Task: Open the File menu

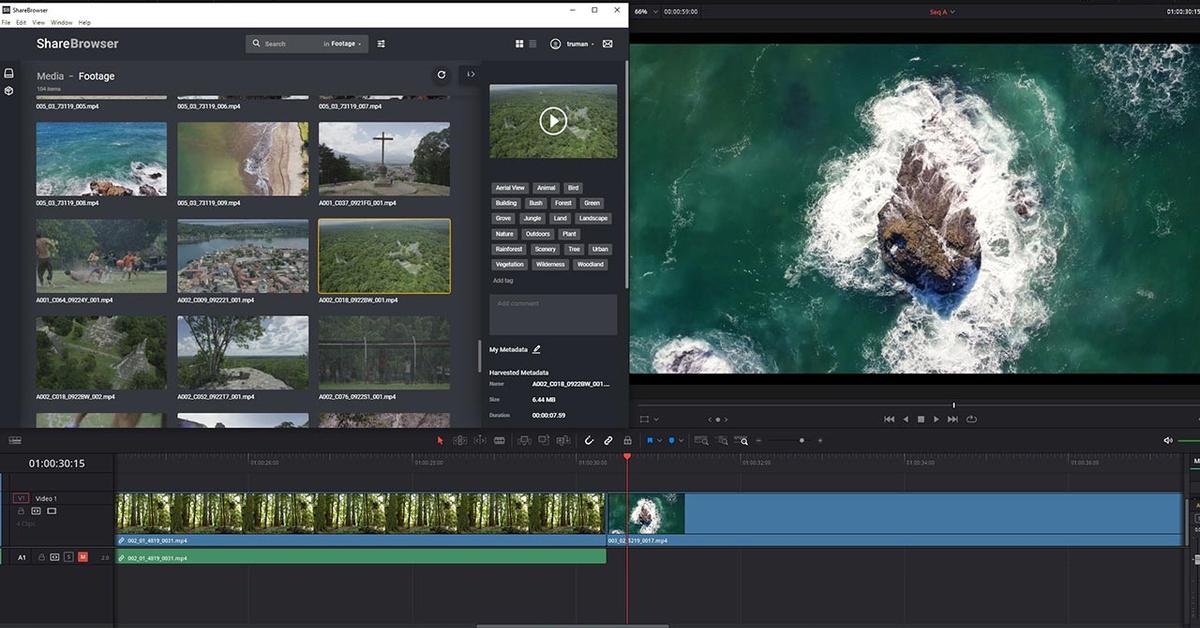Action: tap(6, 22)
